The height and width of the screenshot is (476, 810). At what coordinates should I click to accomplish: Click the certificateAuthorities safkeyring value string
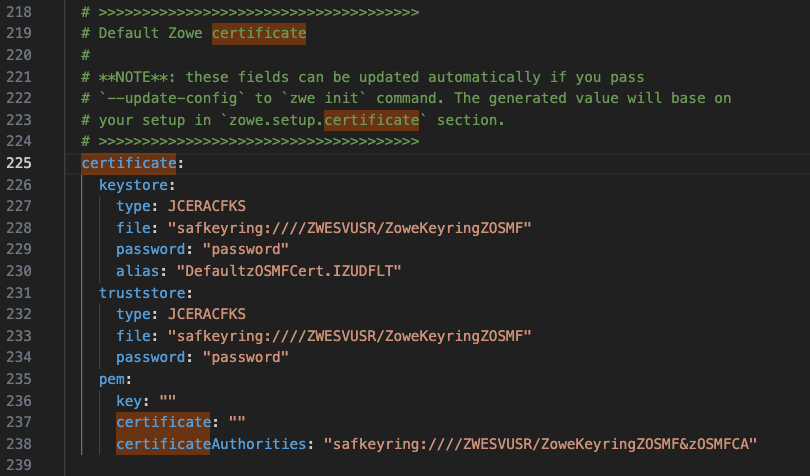(540, 444)
